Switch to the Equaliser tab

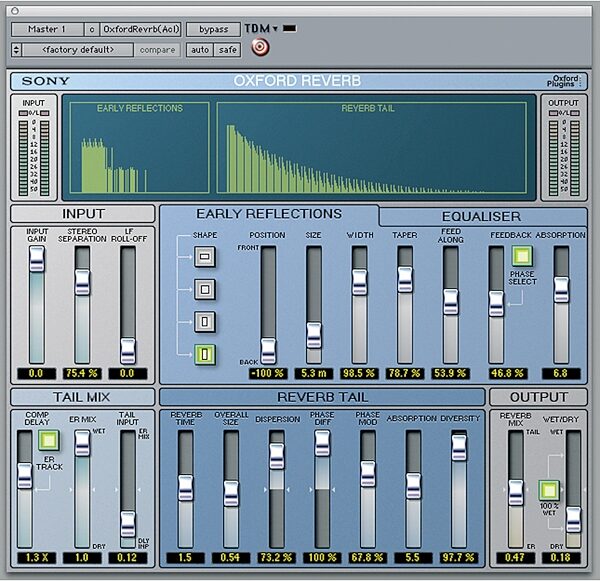pos(482,217)
